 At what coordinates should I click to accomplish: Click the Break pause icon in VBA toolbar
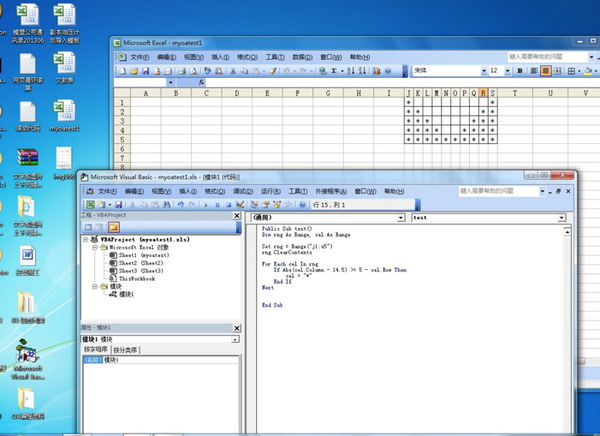(217, 205)
